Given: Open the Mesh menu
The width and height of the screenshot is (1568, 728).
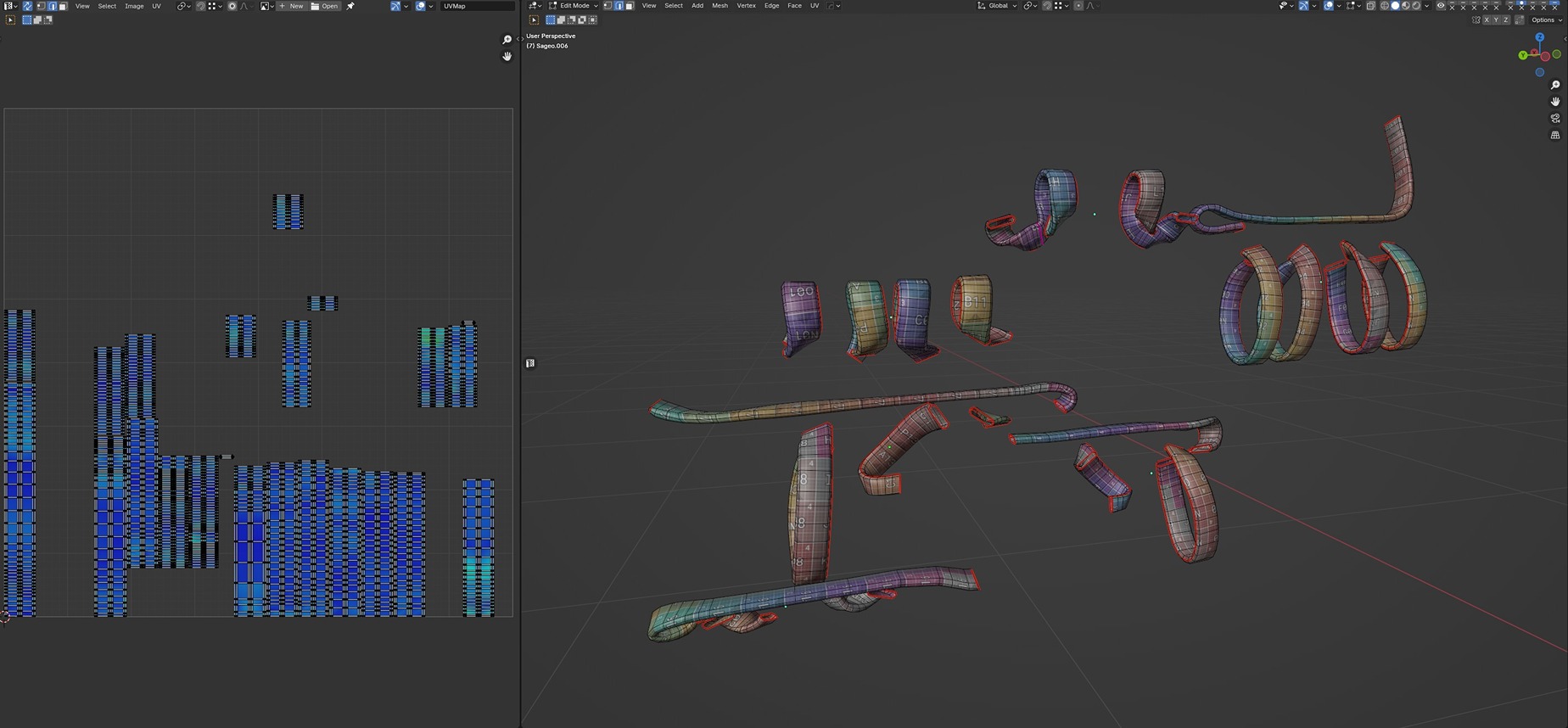Looking at the screenshot, I should (x=720, y=6).
